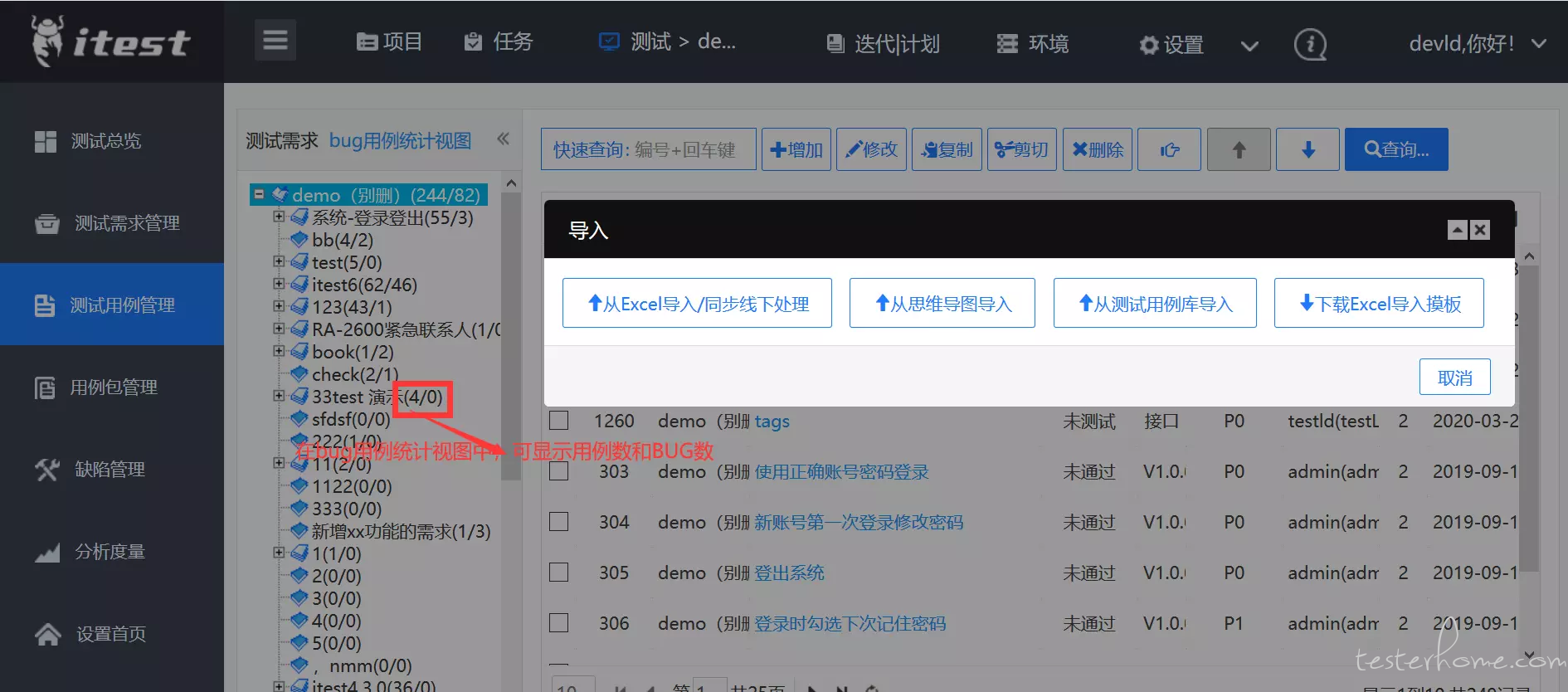Click the 删除 button

click(1098, 149)
